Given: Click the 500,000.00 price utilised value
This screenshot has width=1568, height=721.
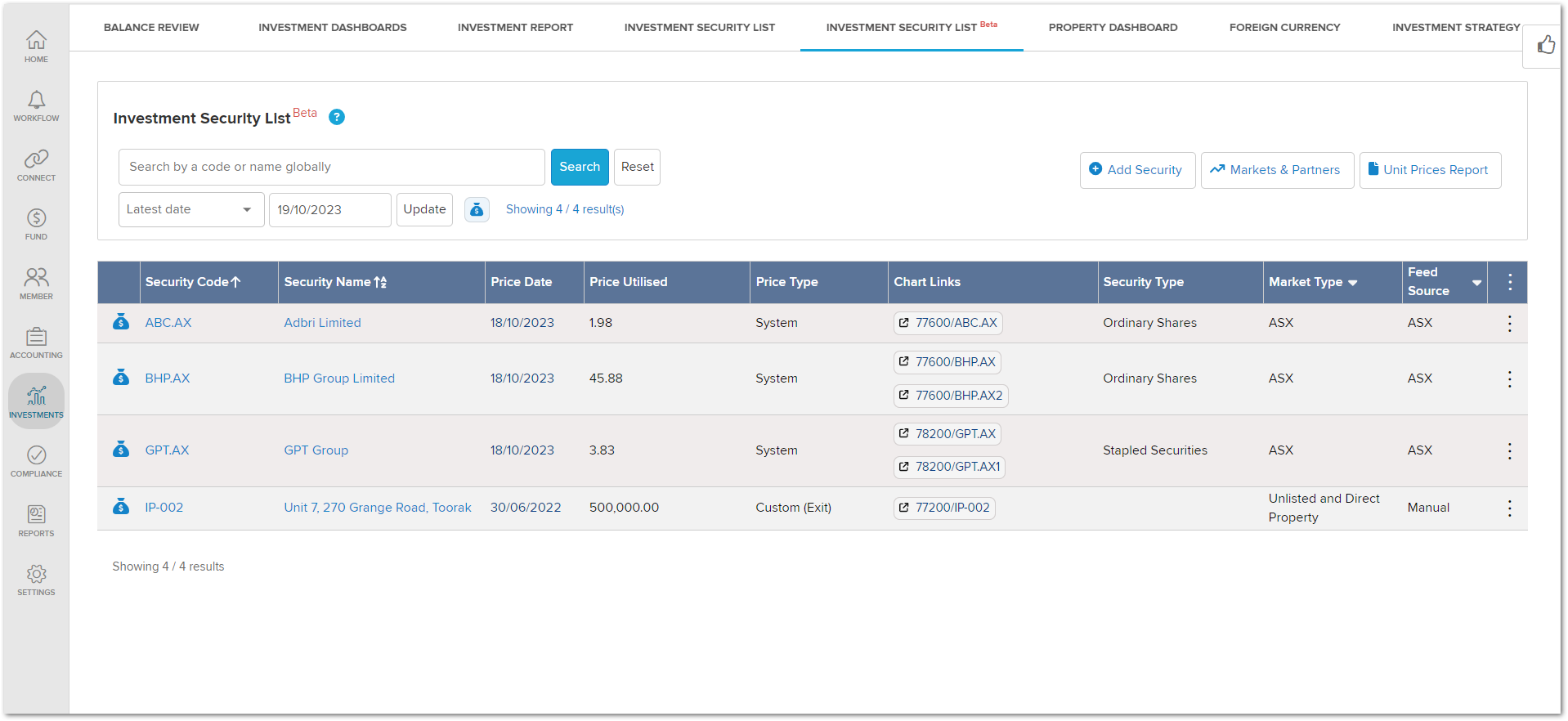Looking at the screenshot, I should click(x=624, y=508).
